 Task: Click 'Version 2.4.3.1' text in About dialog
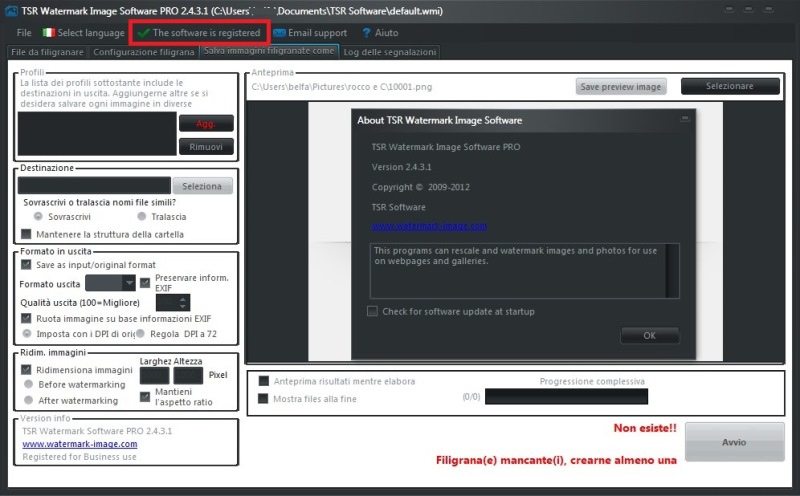click(x=402, y=167)
